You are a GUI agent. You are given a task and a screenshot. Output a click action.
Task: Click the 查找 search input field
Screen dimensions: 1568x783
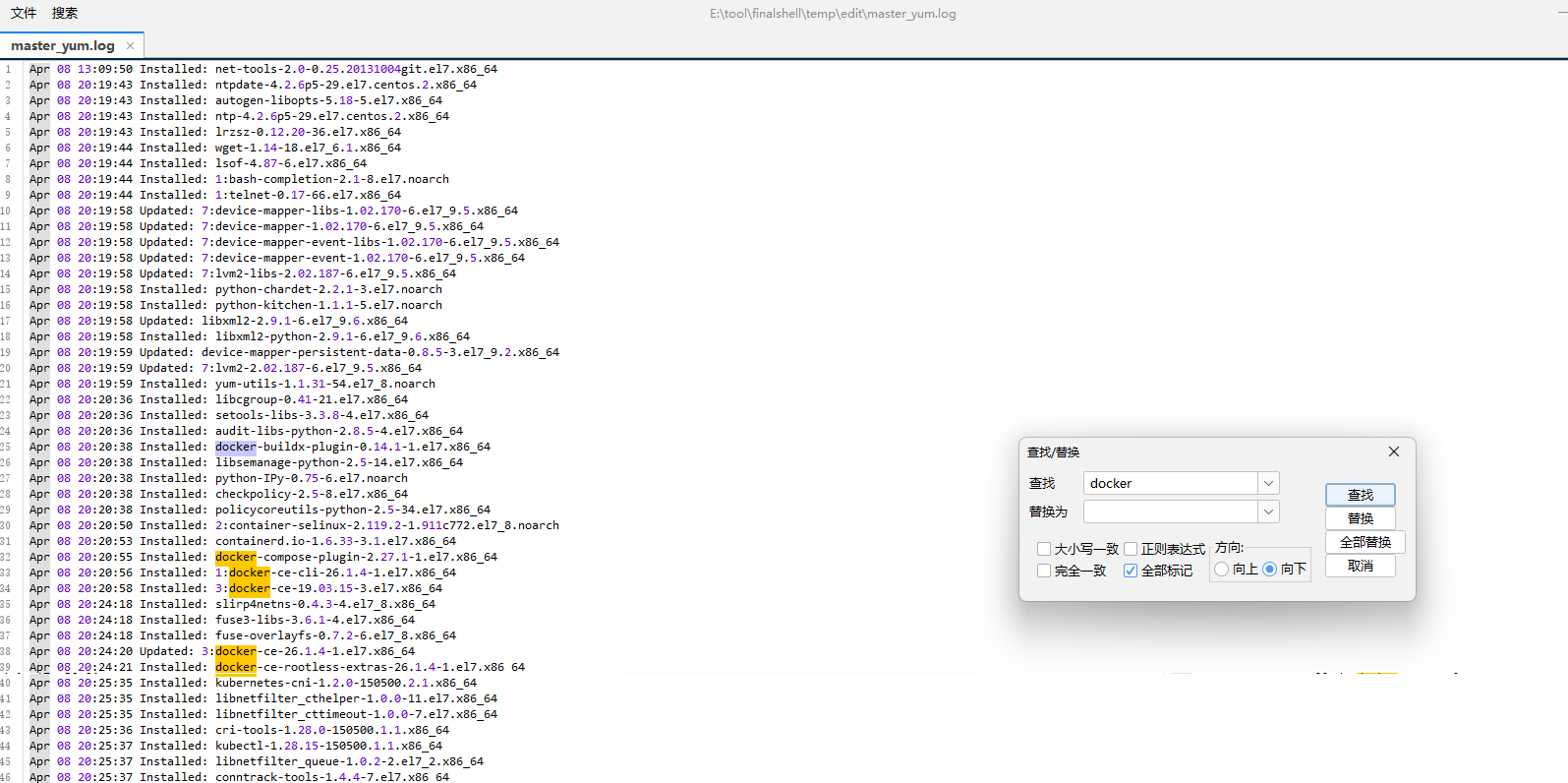point(1171,483)
